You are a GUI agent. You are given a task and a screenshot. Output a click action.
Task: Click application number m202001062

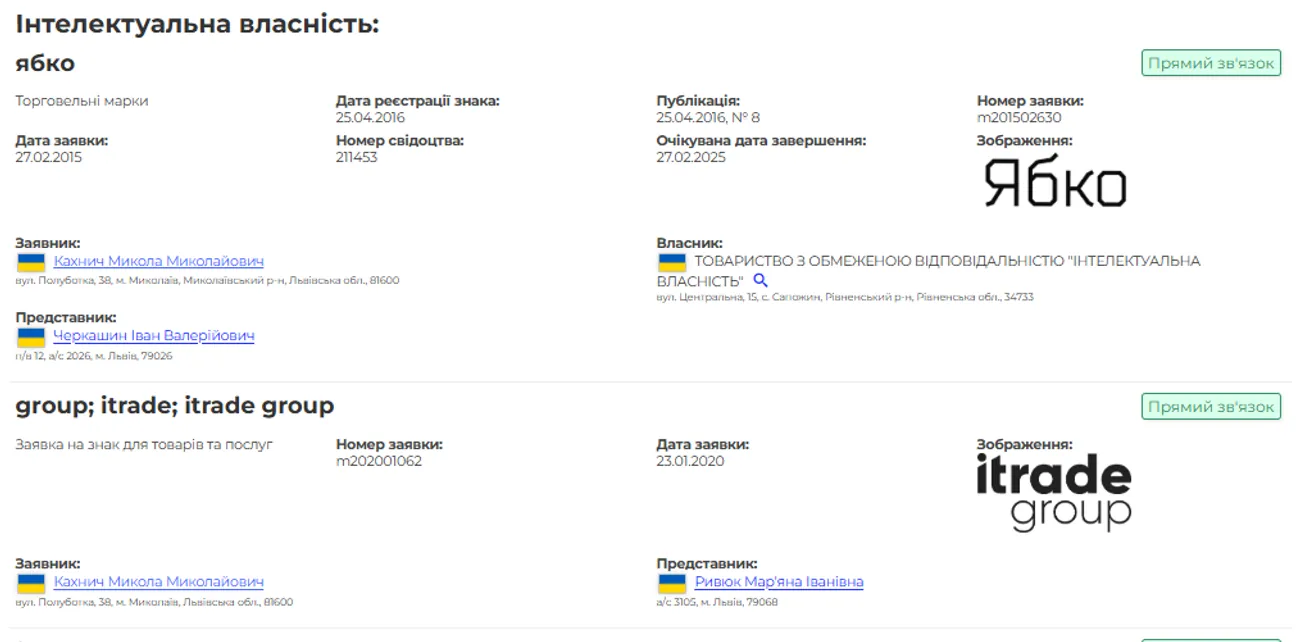click(x=379, y=461)
